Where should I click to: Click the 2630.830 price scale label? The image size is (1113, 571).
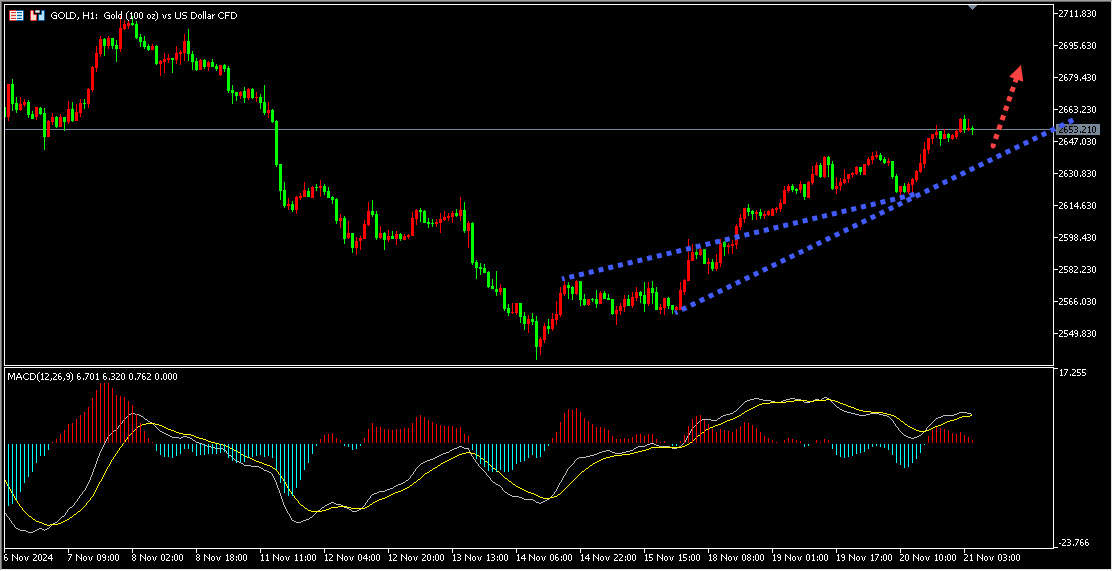click(1082, 174)
